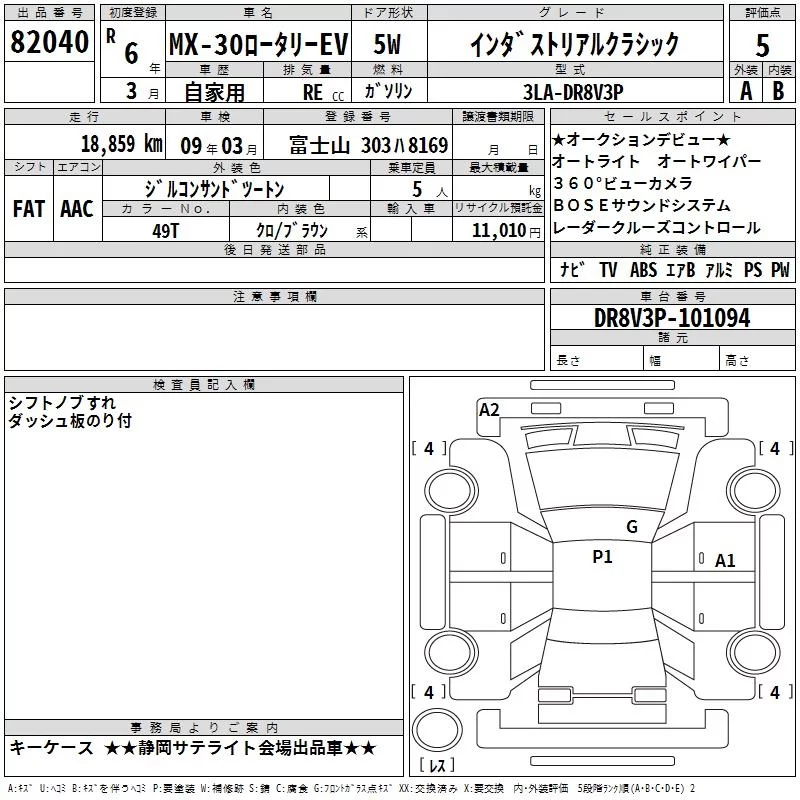
Task: Click inspector note ダッシュ板のり付
Action: (70, 420)
